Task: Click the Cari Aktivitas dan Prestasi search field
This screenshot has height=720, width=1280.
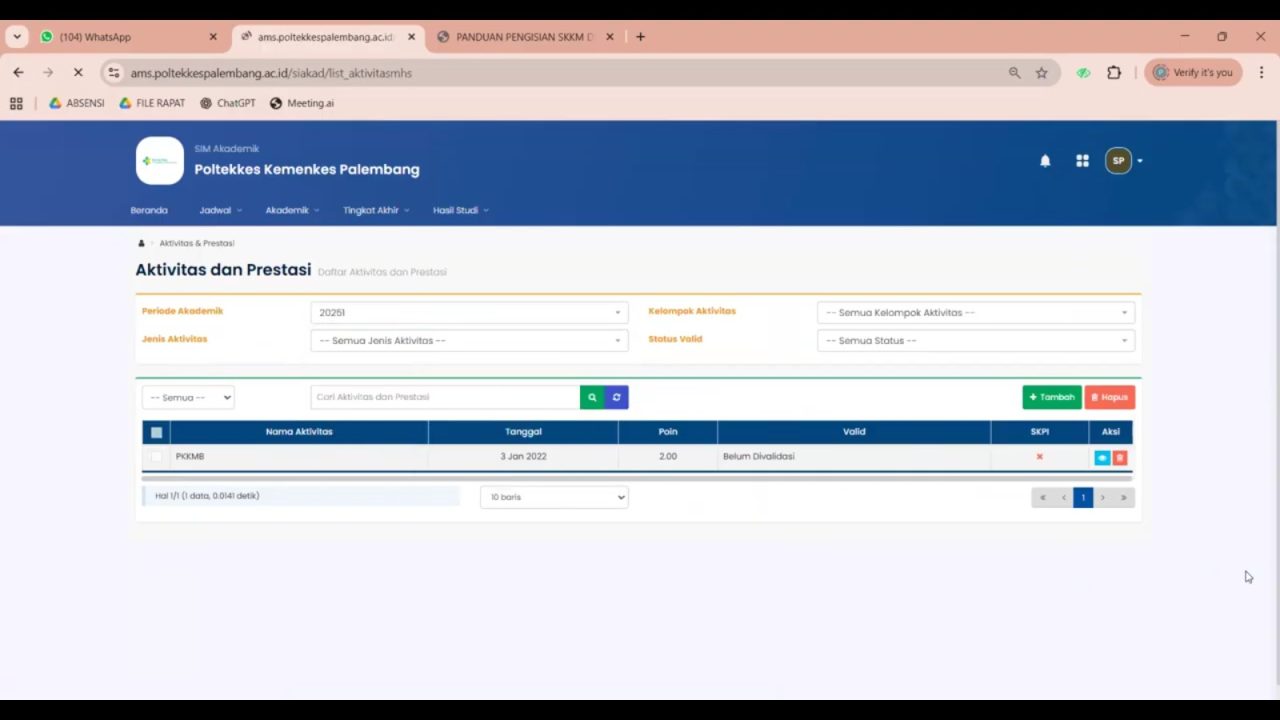Action: tap(445, 397)
